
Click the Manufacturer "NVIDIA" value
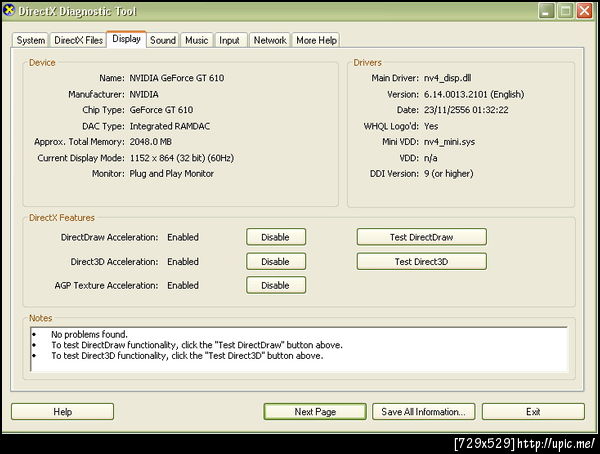click(144, 94)
